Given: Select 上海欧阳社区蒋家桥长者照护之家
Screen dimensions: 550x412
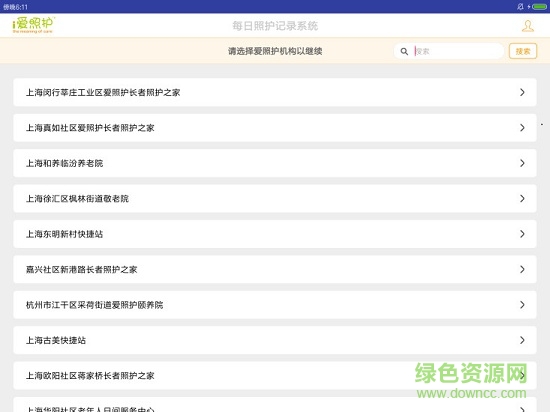Looking at the screenshot, I should 275,376.
